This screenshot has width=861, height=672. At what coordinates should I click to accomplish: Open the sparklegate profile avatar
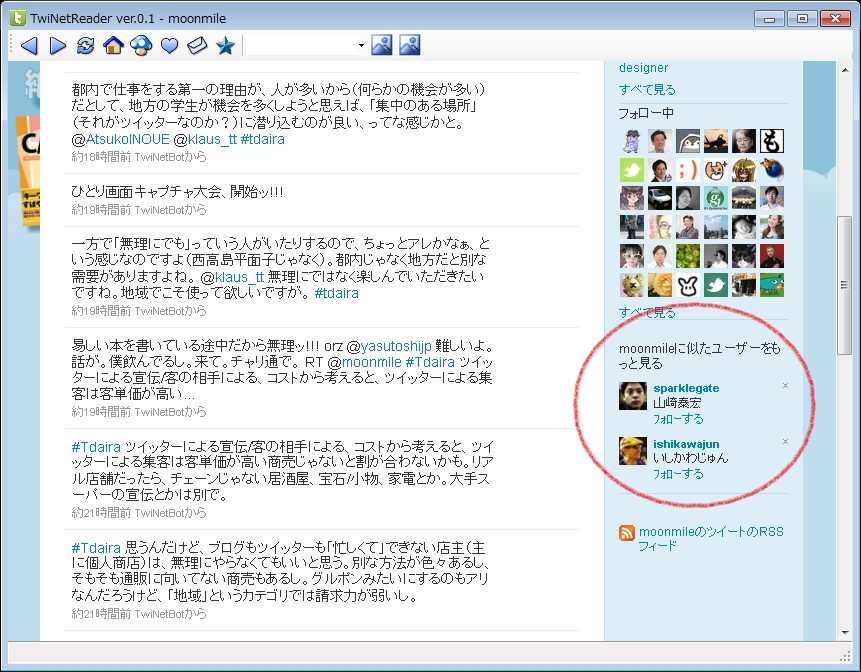click(632, 396)
